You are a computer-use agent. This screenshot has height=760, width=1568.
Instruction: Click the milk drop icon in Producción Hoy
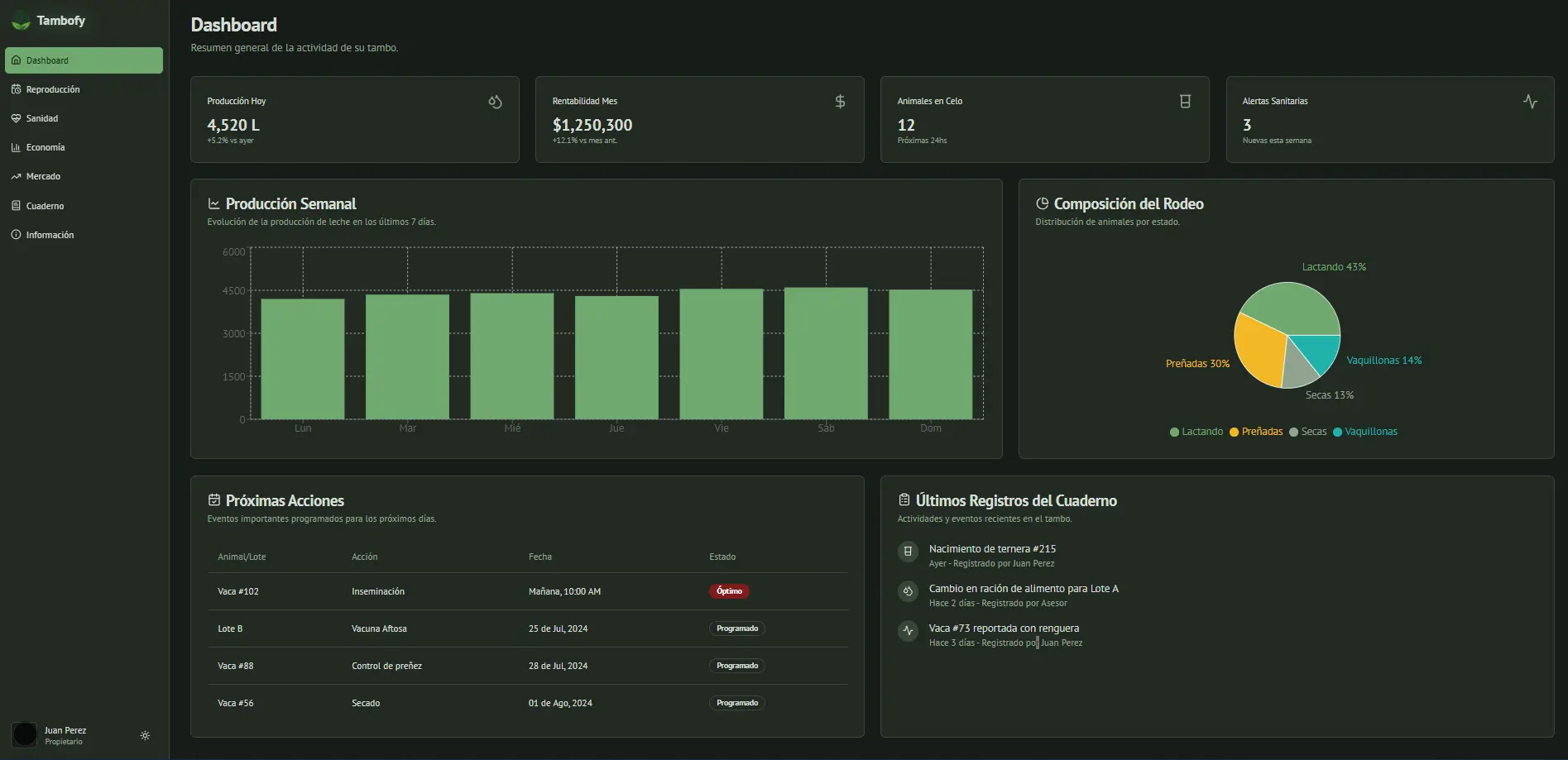(x=495, y=102)
